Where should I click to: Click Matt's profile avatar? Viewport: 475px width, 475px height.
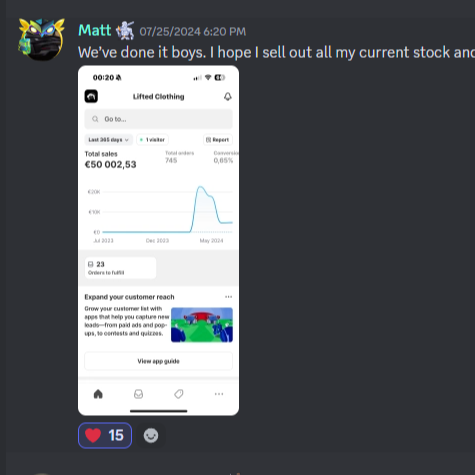point(42,39)
